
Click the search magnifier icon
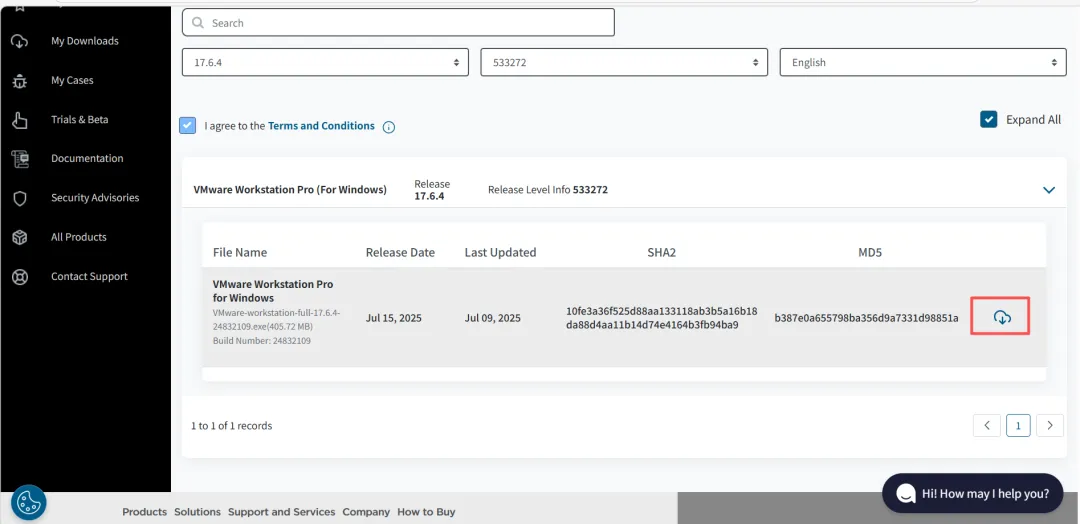click(x=198, y=23)
